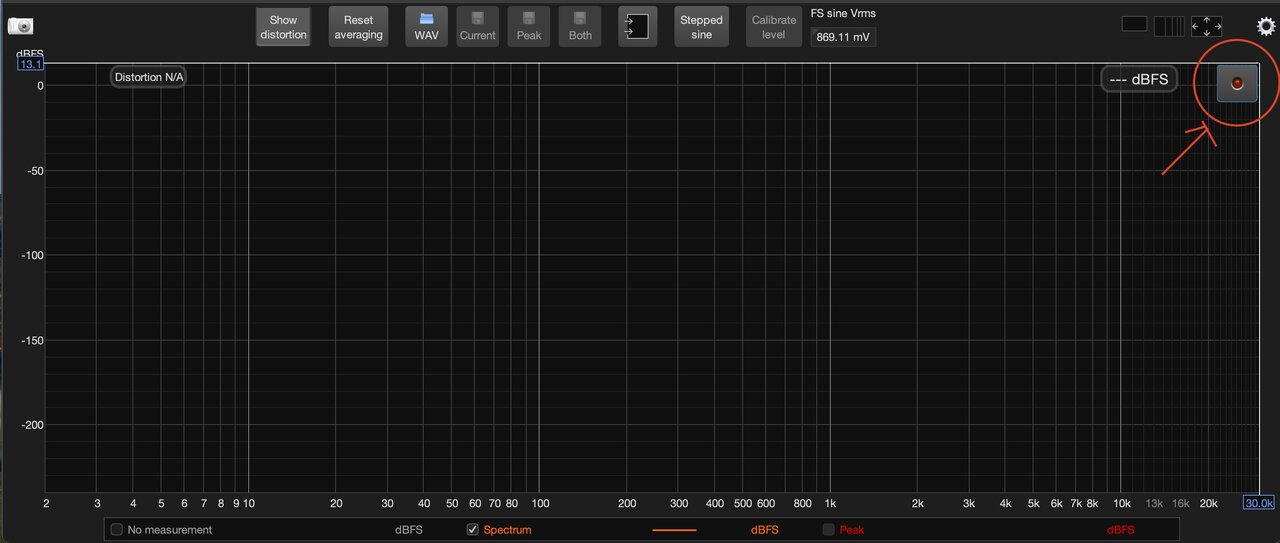Fit graph limits to data
The image size is (1280, 543).
1206,25
